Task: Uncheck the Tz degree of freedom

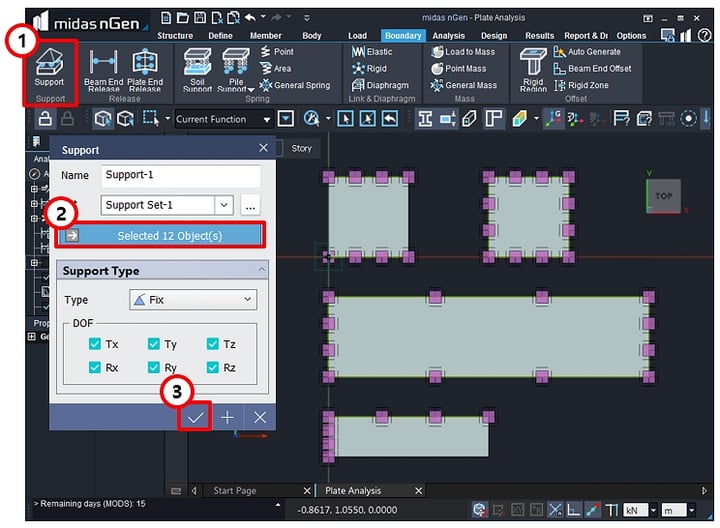Action: [212, 344]
